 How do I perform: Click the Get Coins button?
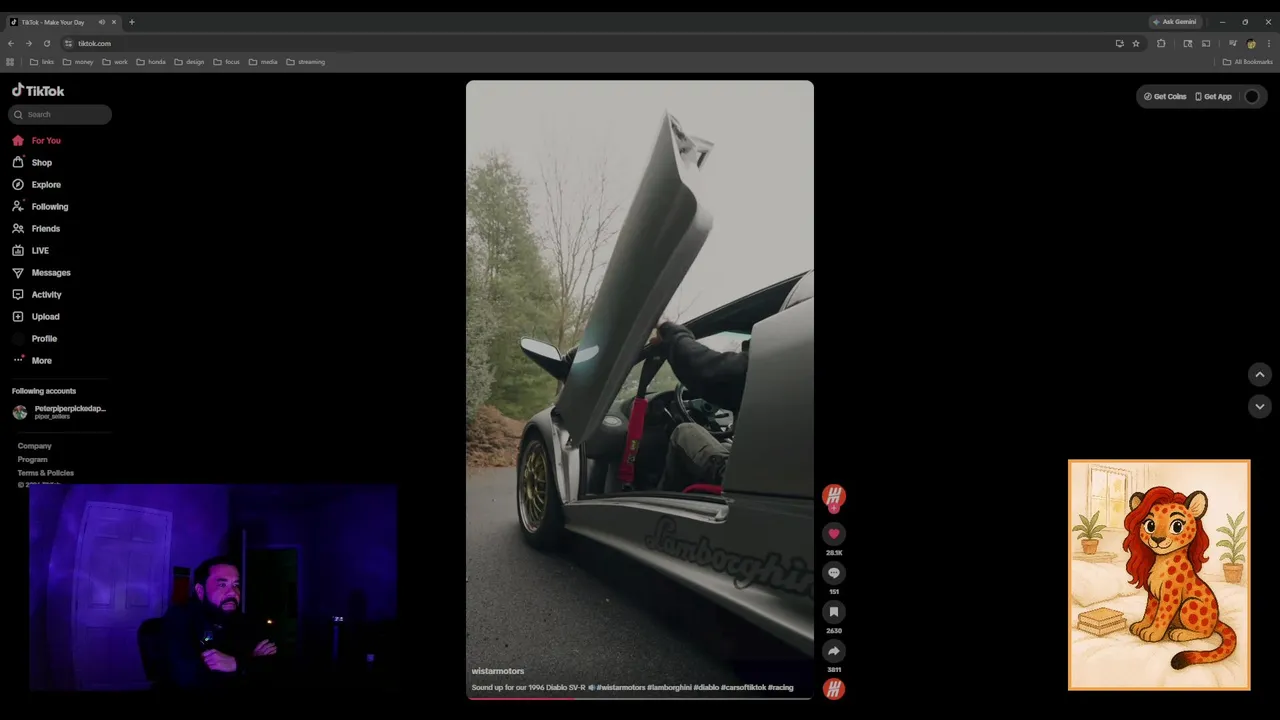click(x=1165, y=97)
